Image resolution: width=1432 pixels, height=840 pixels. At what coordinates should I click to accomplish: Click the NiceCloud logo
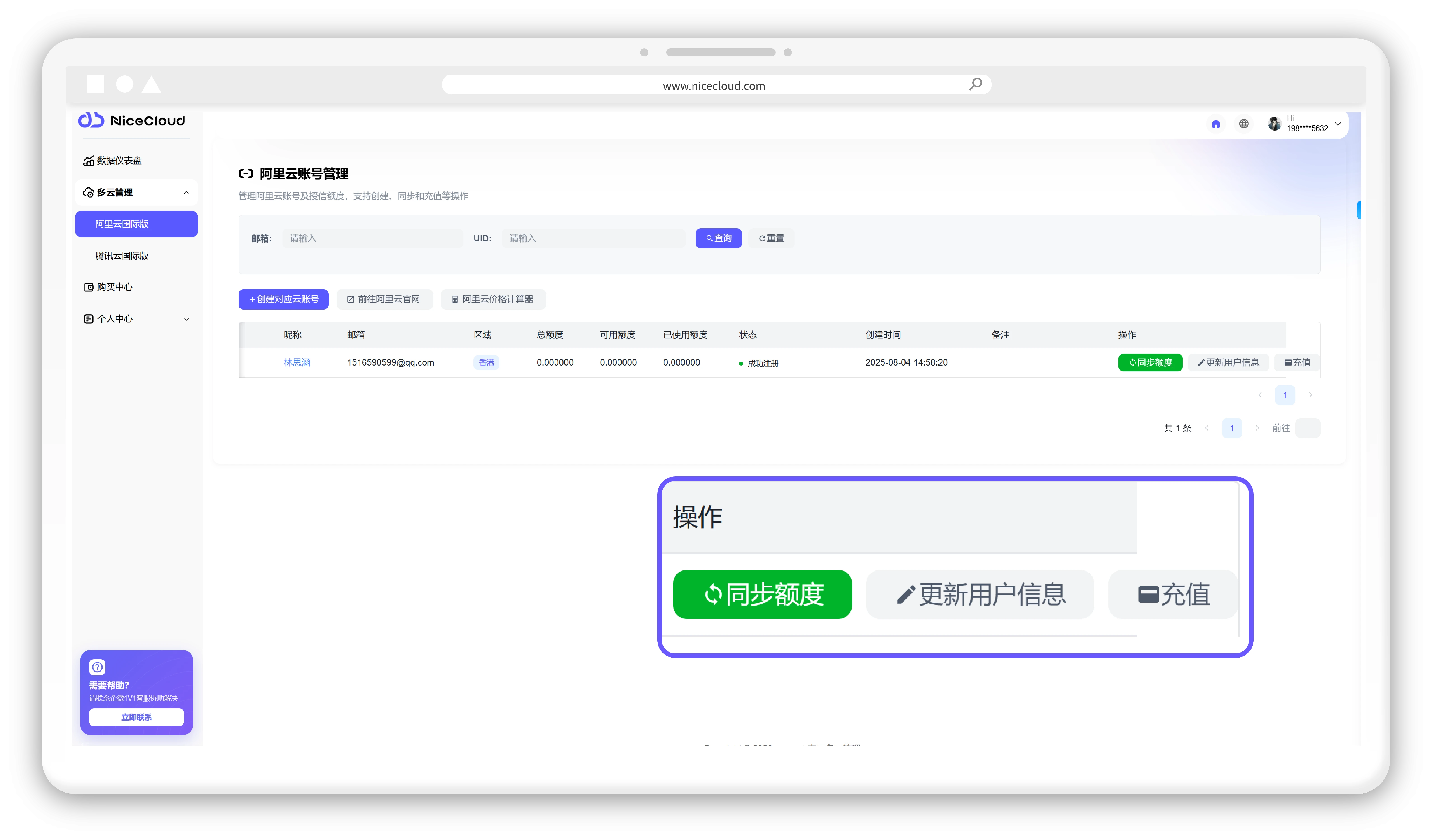coord(131,120)
